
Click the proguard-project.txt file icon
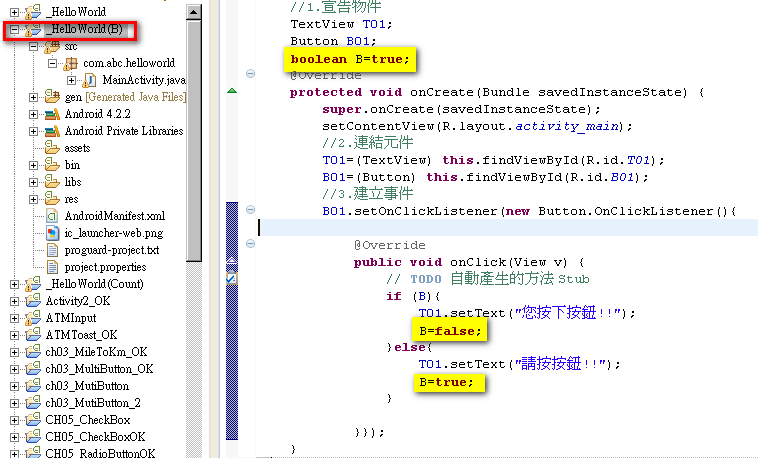point(52,250)
